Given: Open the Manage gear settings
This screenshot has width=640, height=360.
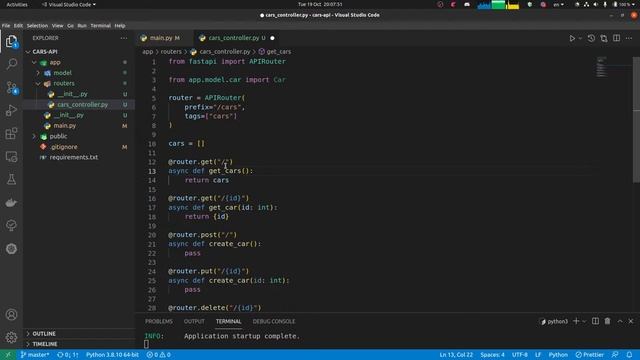Looking at the screenshot, I should tap(11, 338).
